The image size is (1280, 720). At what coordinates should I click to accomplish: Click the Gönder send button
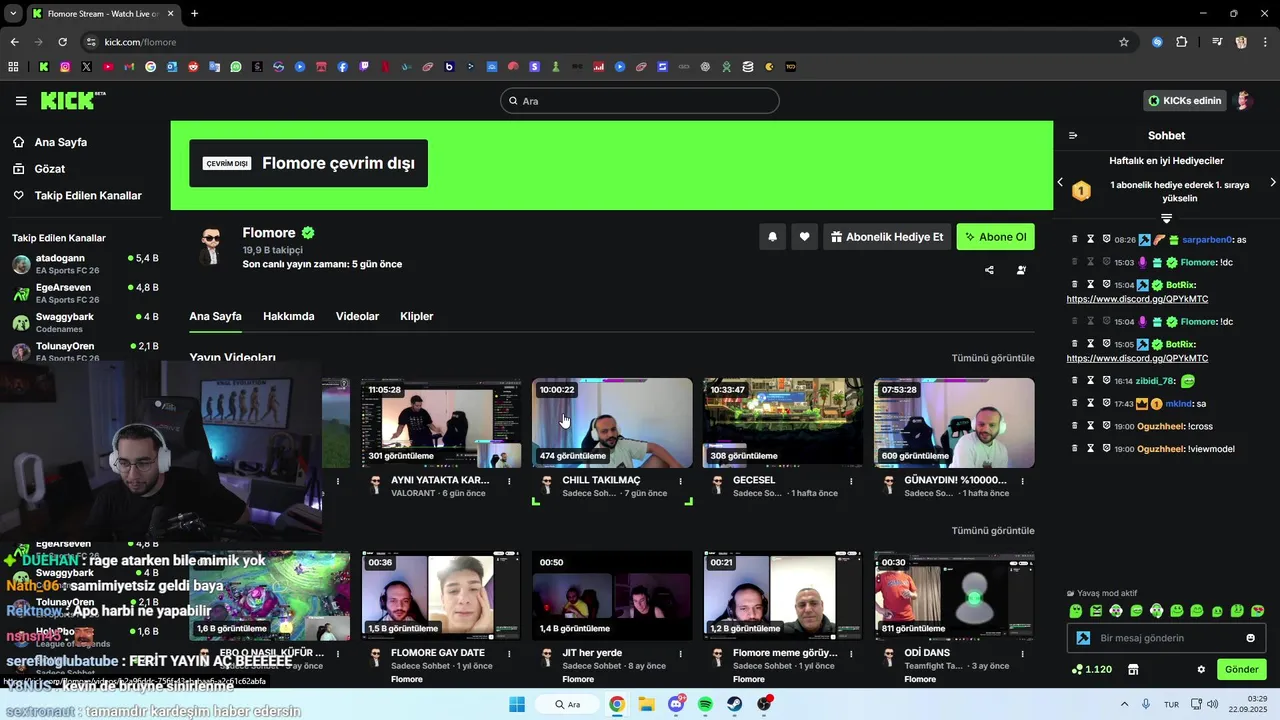point(1242,669)
